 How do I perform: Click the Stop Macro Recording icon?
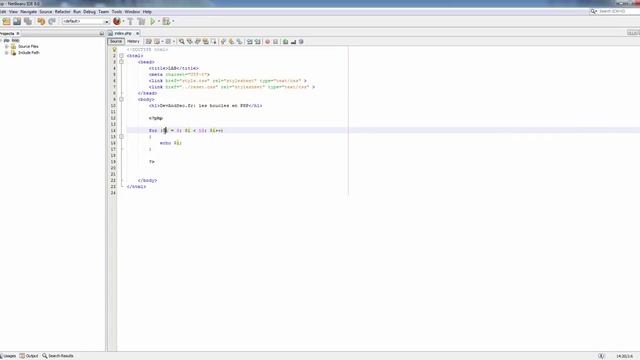coord(276,42)
